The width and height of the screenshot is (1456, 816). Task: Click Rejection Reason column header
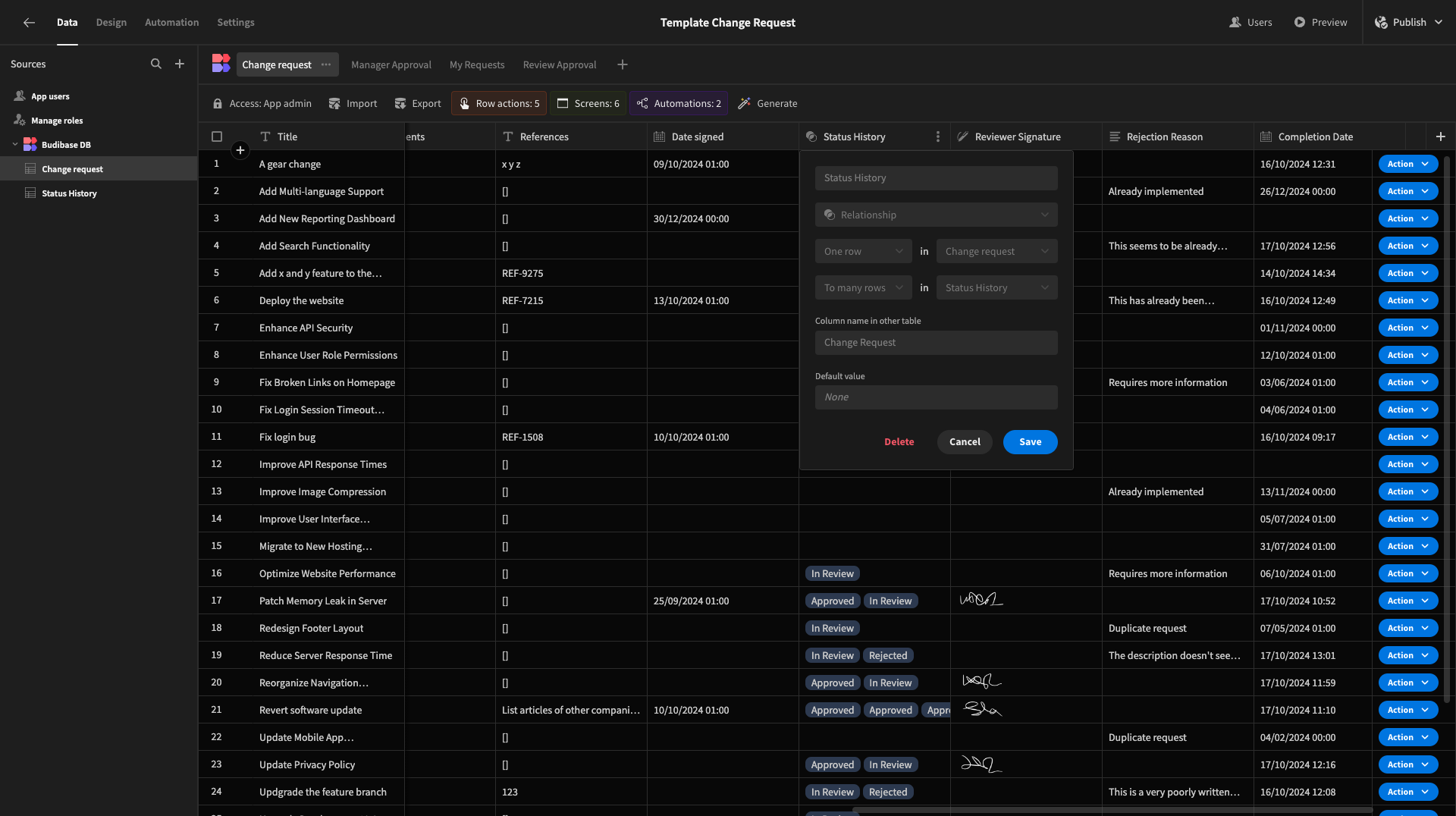tap(1178, 137)
